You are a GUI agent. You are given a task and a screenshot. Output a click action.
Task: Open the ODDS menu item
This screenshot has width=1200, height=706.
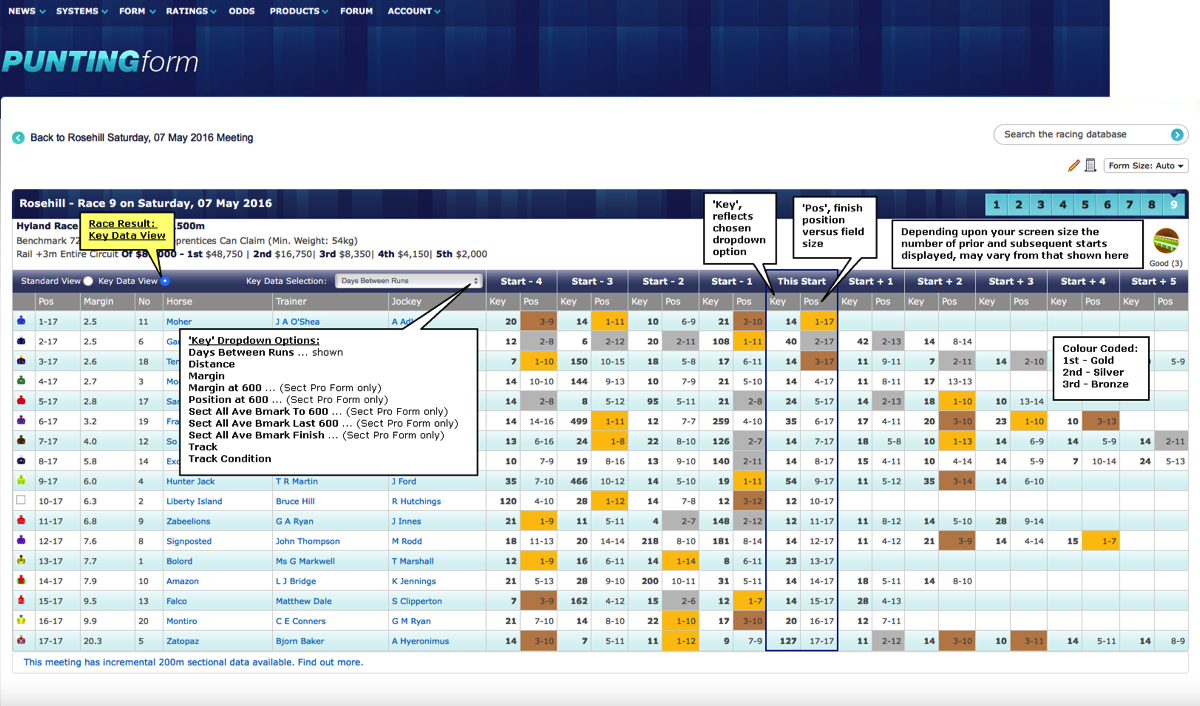click(241, 11)
